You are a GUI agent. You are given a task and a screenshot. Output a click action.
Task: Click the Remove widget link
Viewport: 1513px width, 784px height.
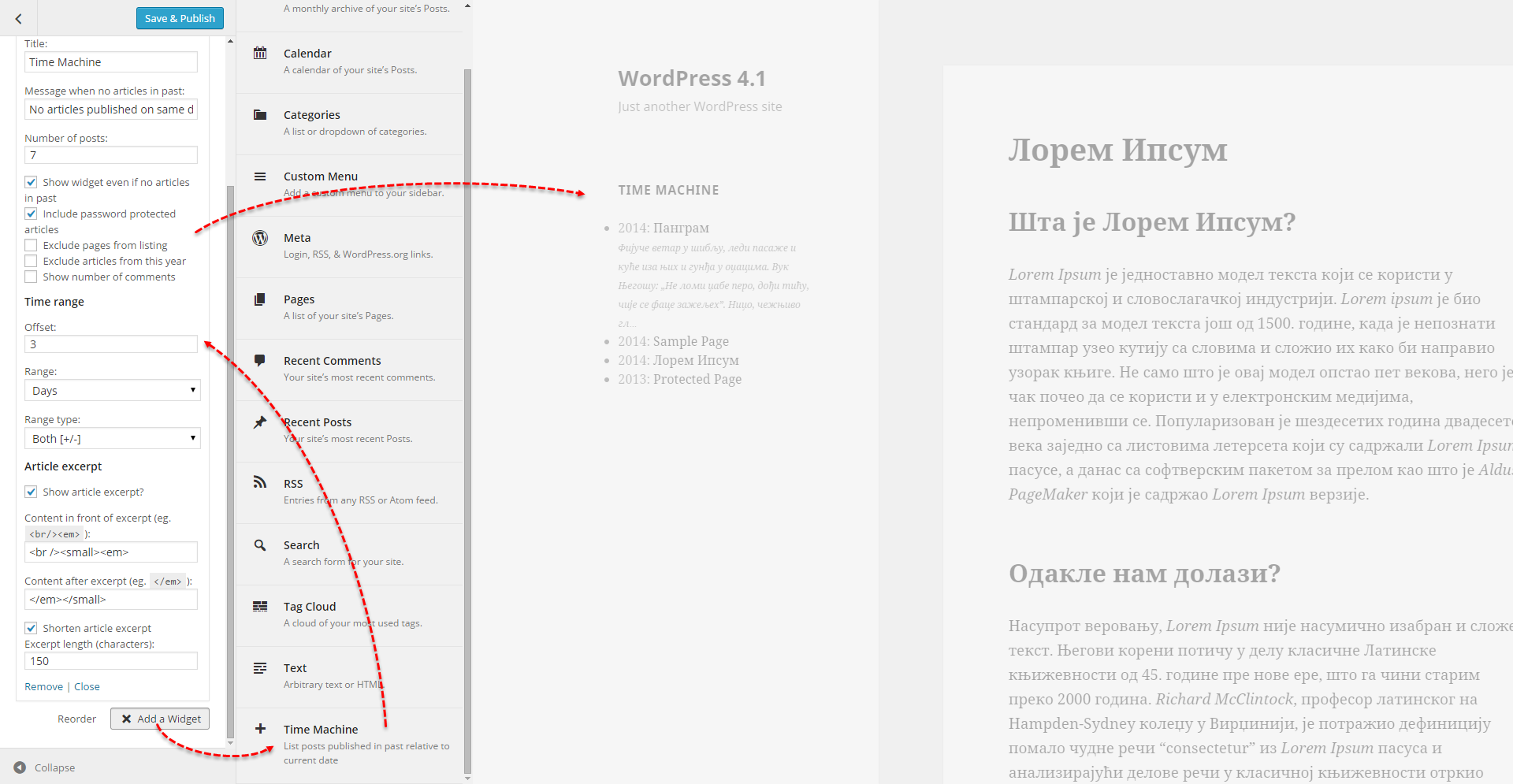43,686
